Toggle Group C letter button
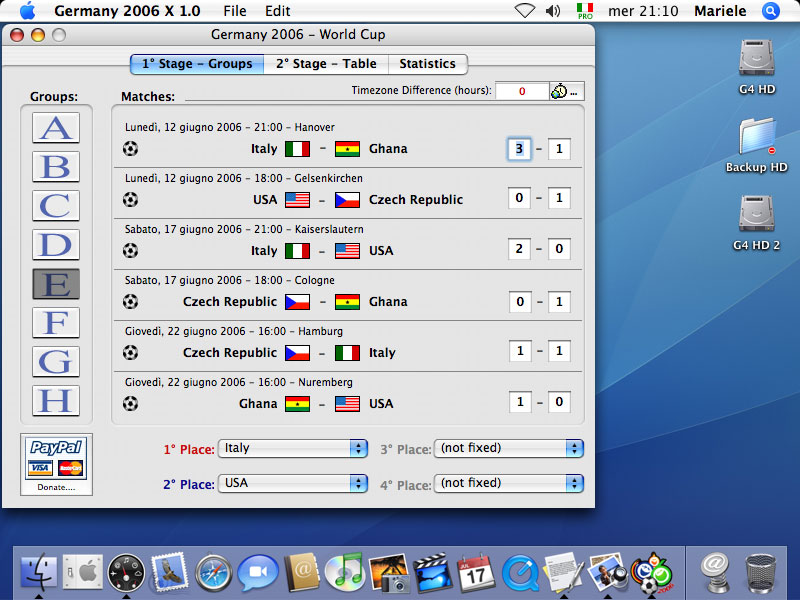This screenshot has height=600, width=800. [56, 206]
